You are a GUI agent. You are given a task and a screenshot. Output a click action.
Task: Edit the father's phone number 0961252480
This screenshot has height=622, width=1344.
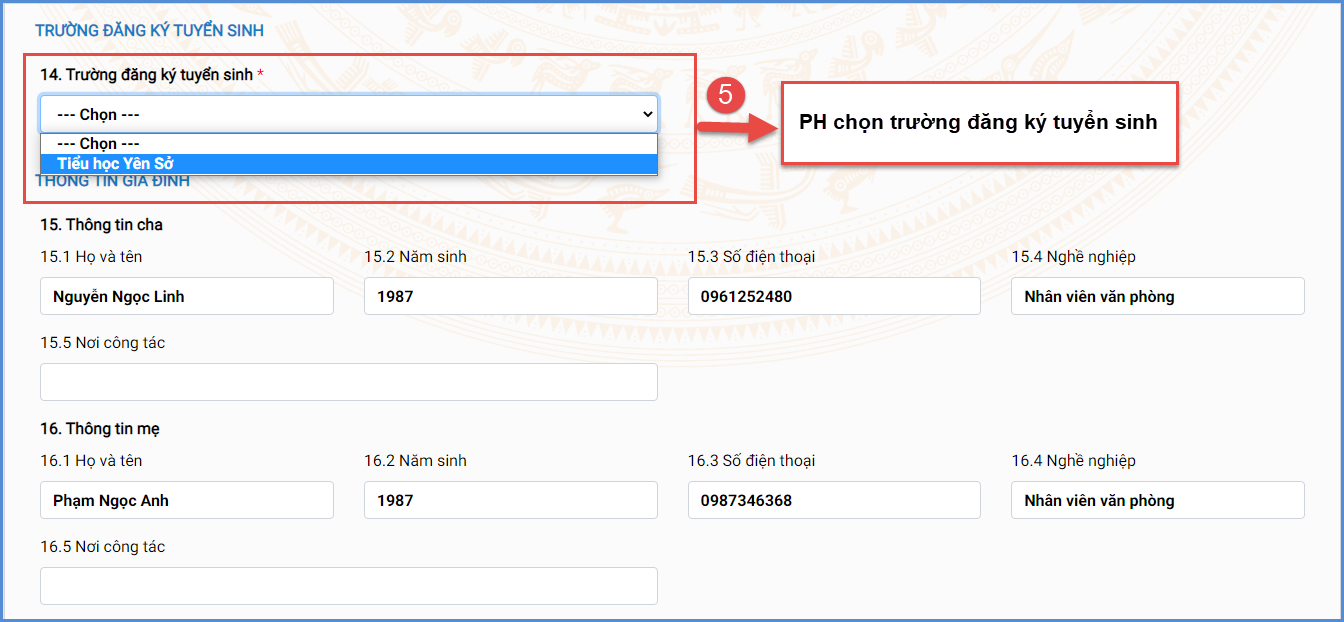click(833, 297)
